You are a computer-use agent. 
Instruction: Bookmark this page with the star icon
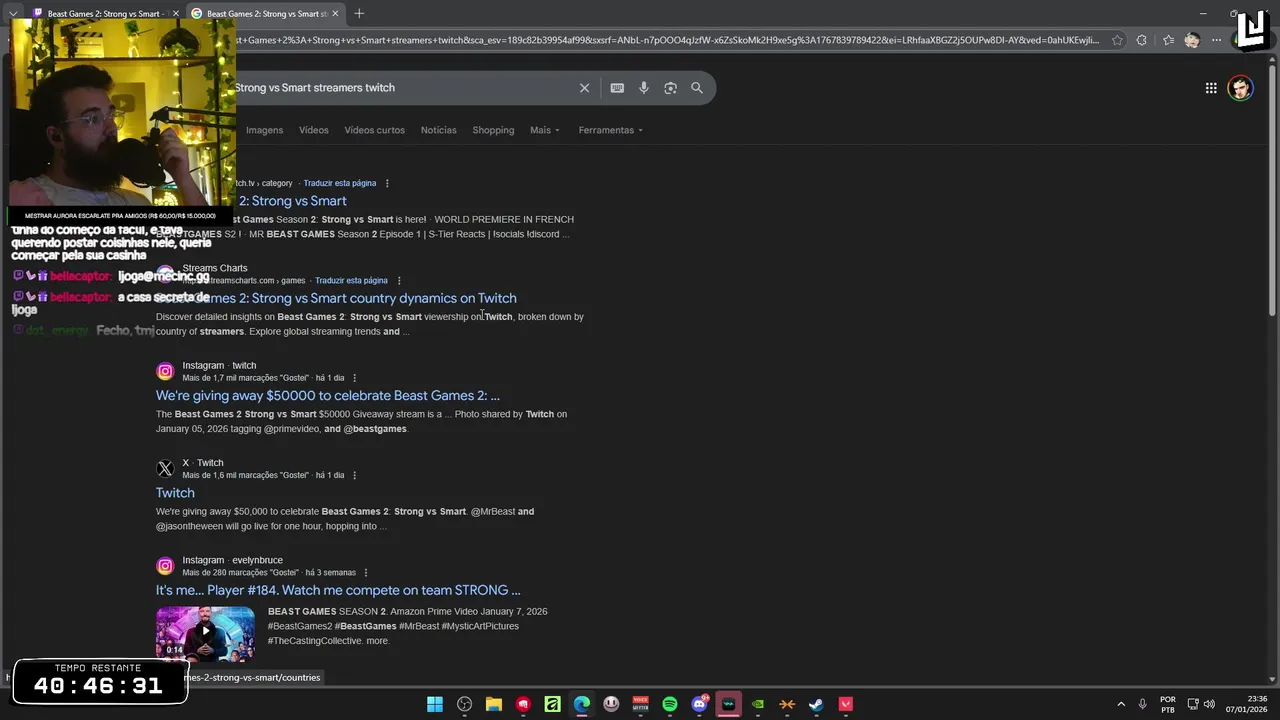click(1116, 41)
